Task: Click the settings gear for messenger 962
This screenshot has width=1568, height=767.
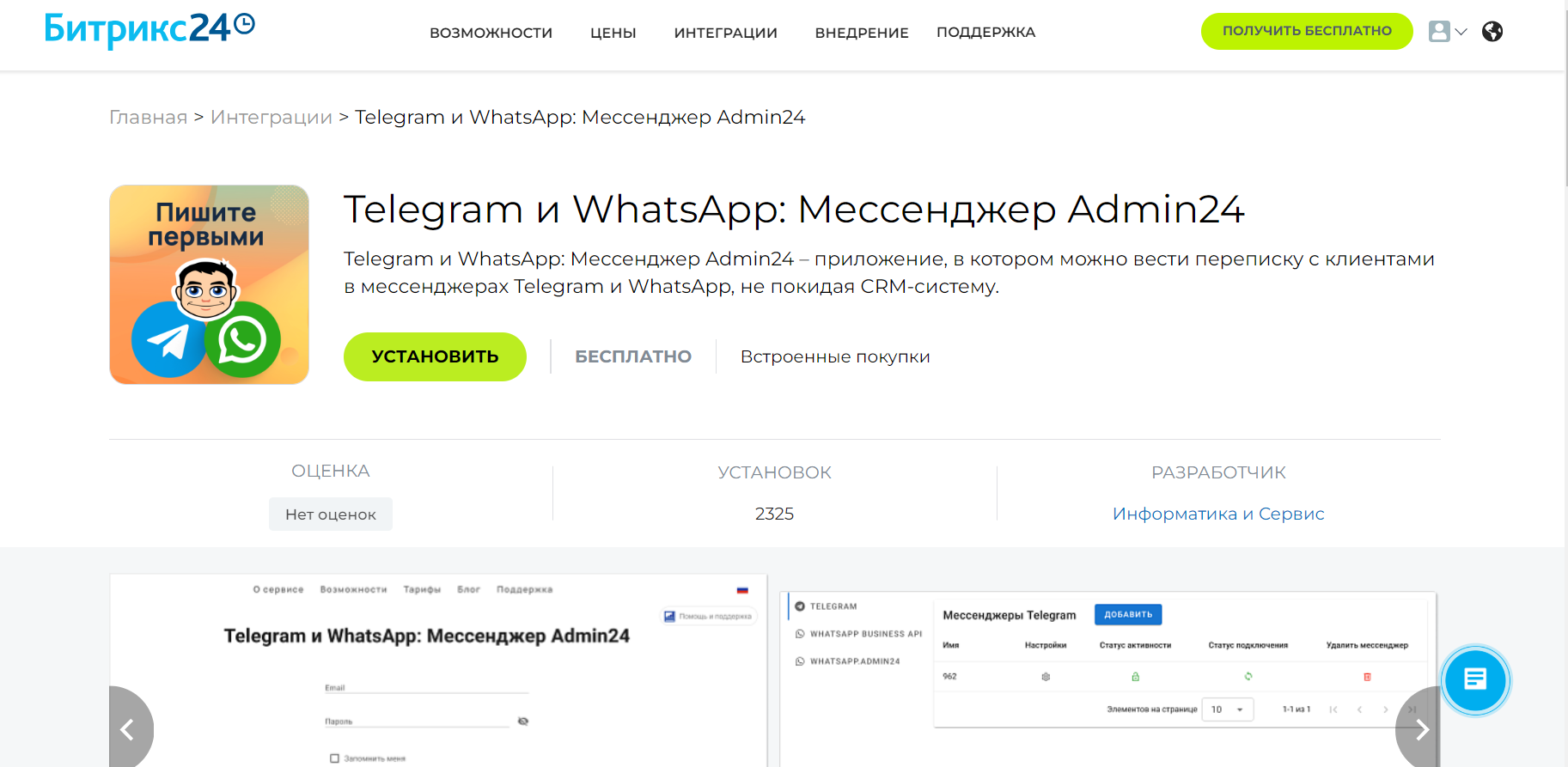Action: 1046,677
